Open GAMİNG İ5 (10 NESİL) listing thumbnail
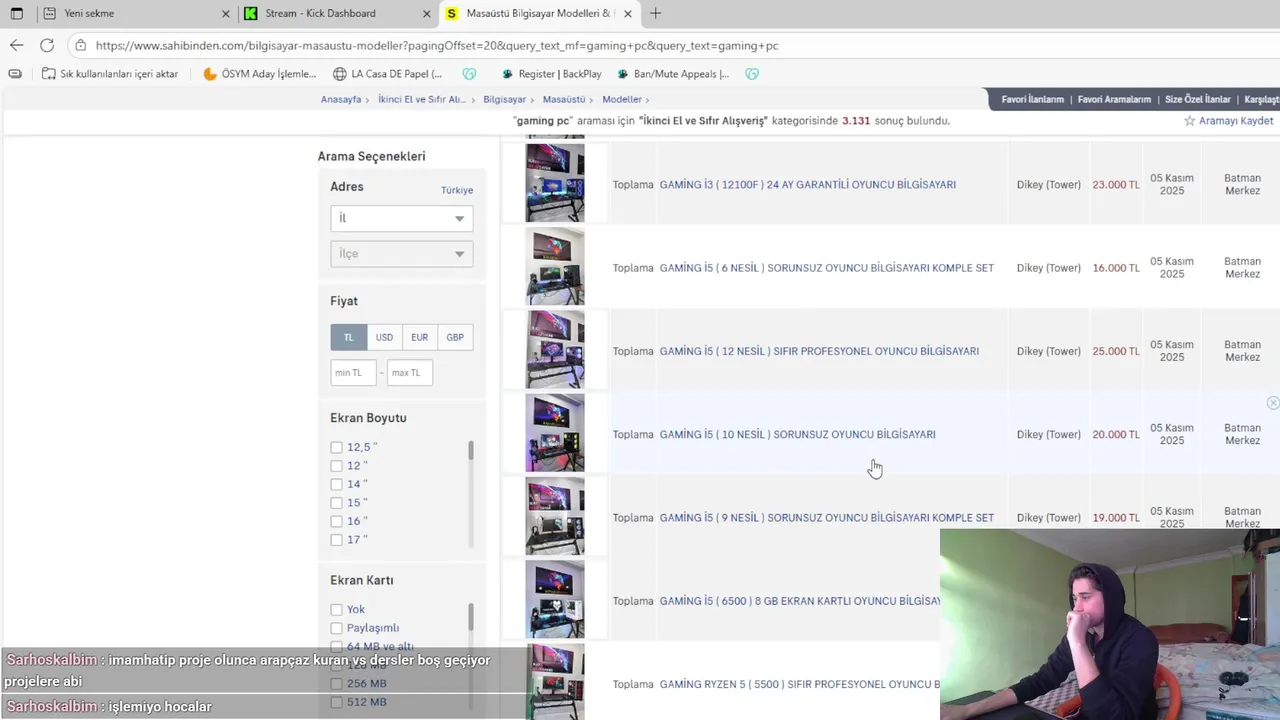 (555, 433)
